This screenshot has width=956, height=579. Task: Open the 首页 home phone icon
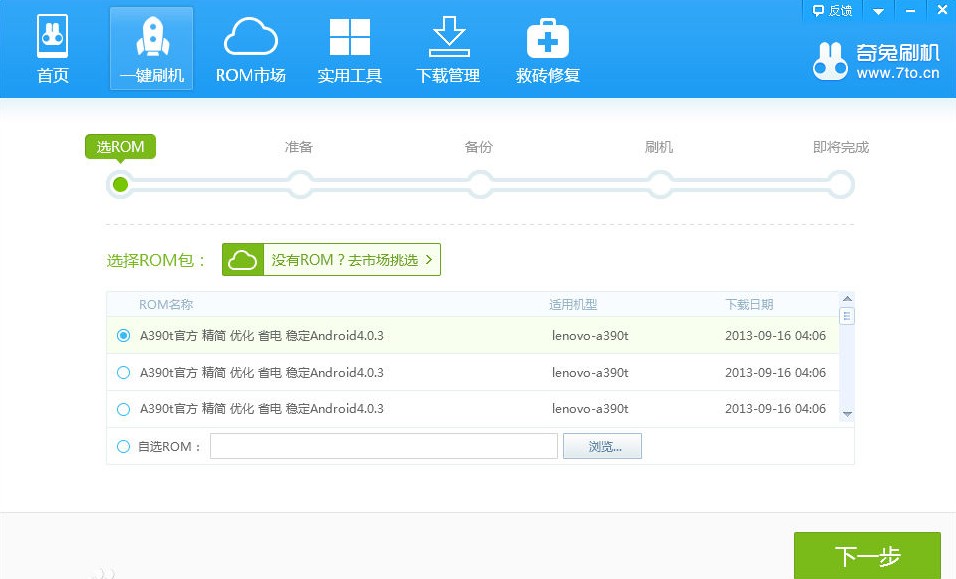pyautogui.click(x=52, y=38)
